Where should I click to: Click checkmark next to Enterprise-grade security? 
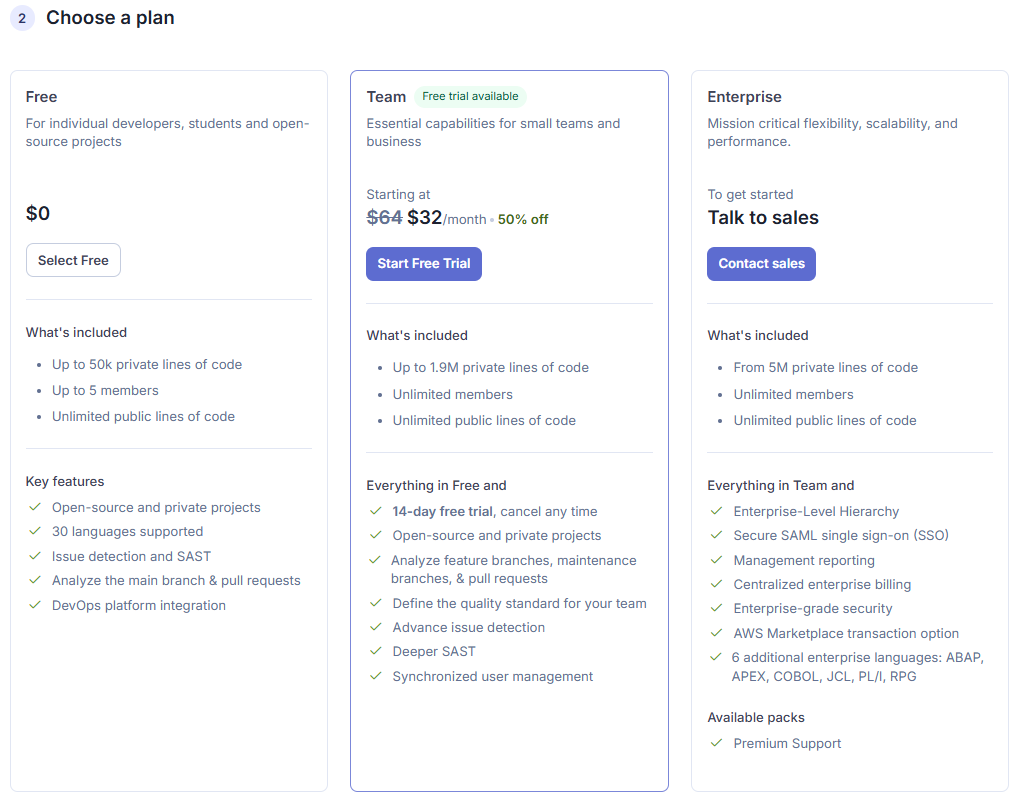716,609
